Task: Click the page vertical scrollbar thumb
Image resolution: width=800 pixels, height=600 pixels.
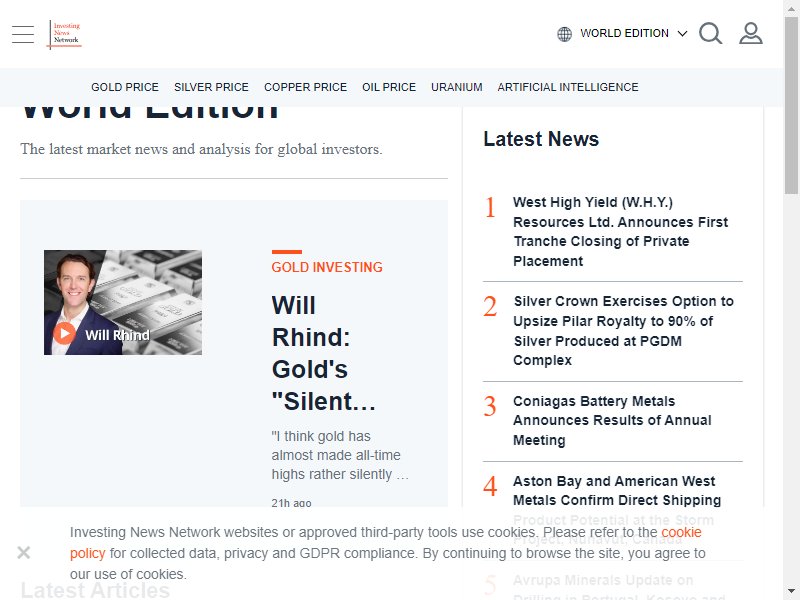Action: tap(791, 105)
